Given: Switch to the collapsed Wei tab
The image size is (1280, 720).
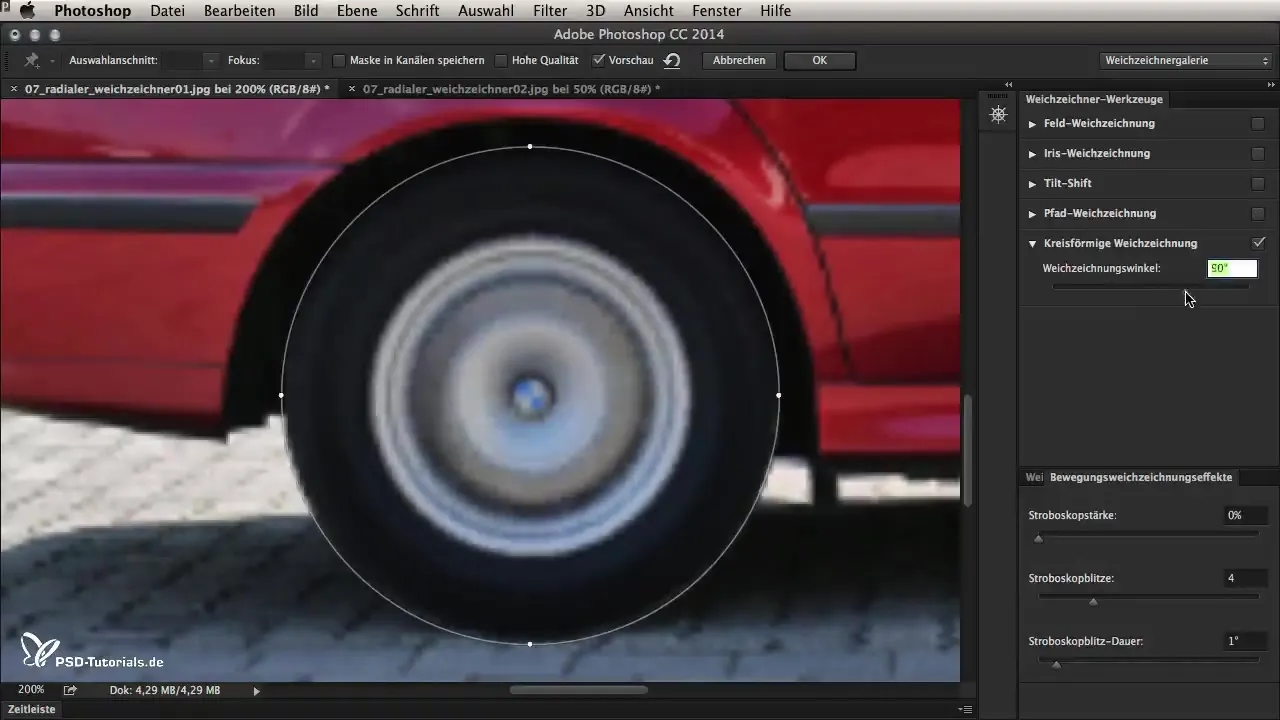Looking at the screenshot, I should [x=1033, y=477].
